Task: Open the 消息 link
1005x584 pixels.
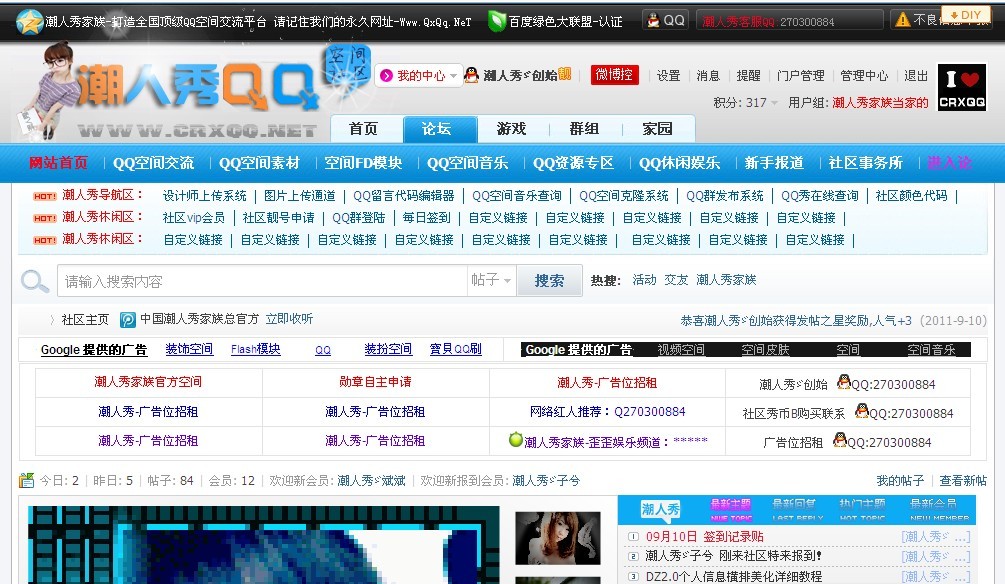Action: (708, 76)
